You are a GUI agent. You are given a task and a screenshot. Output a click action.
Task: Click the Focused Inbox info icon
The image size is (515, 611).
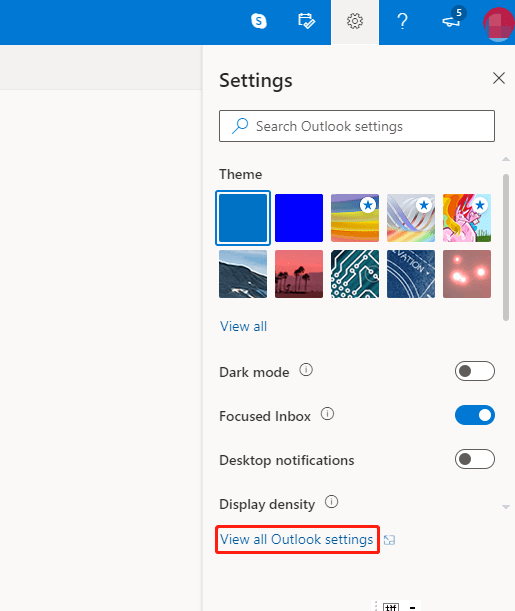click(x=327, y=413)
